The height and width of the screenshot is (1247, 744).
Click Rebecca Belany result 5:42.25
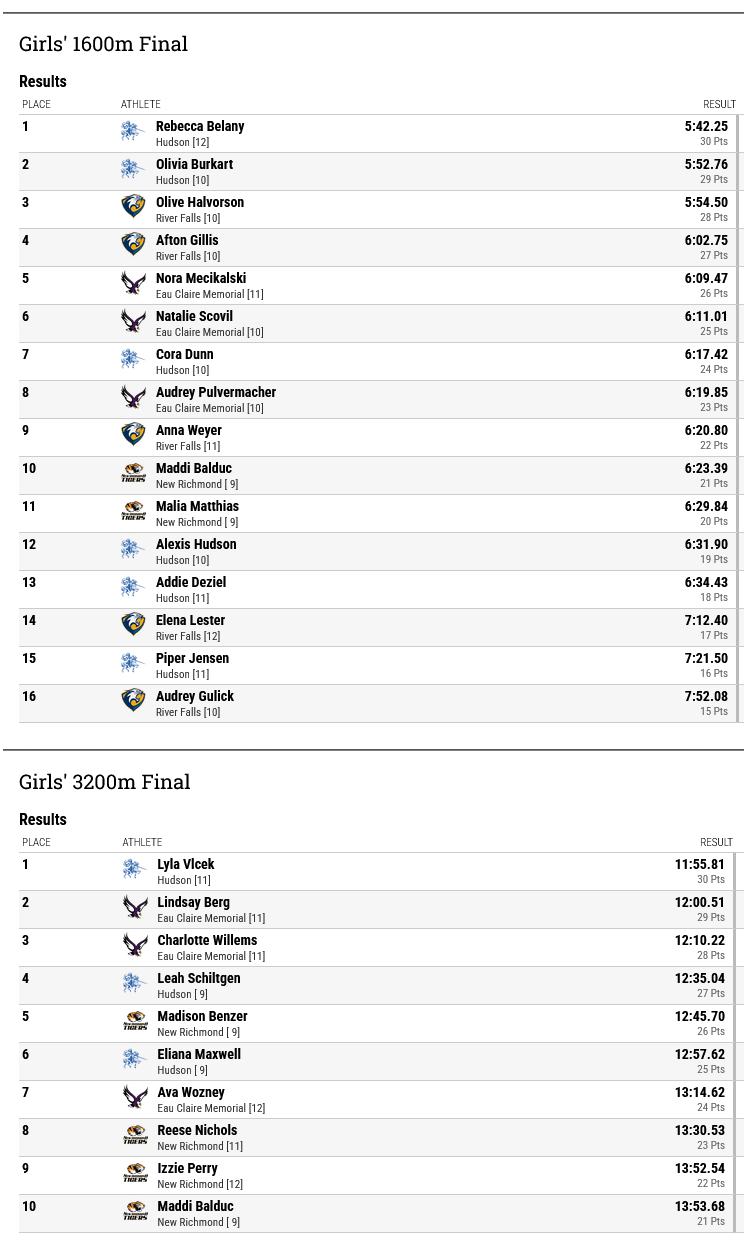point(706,126)
